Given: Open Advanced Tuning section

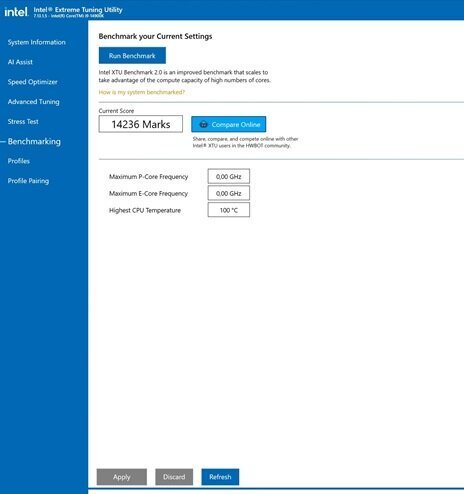Looking at the screenshot, I should point(34,102).
